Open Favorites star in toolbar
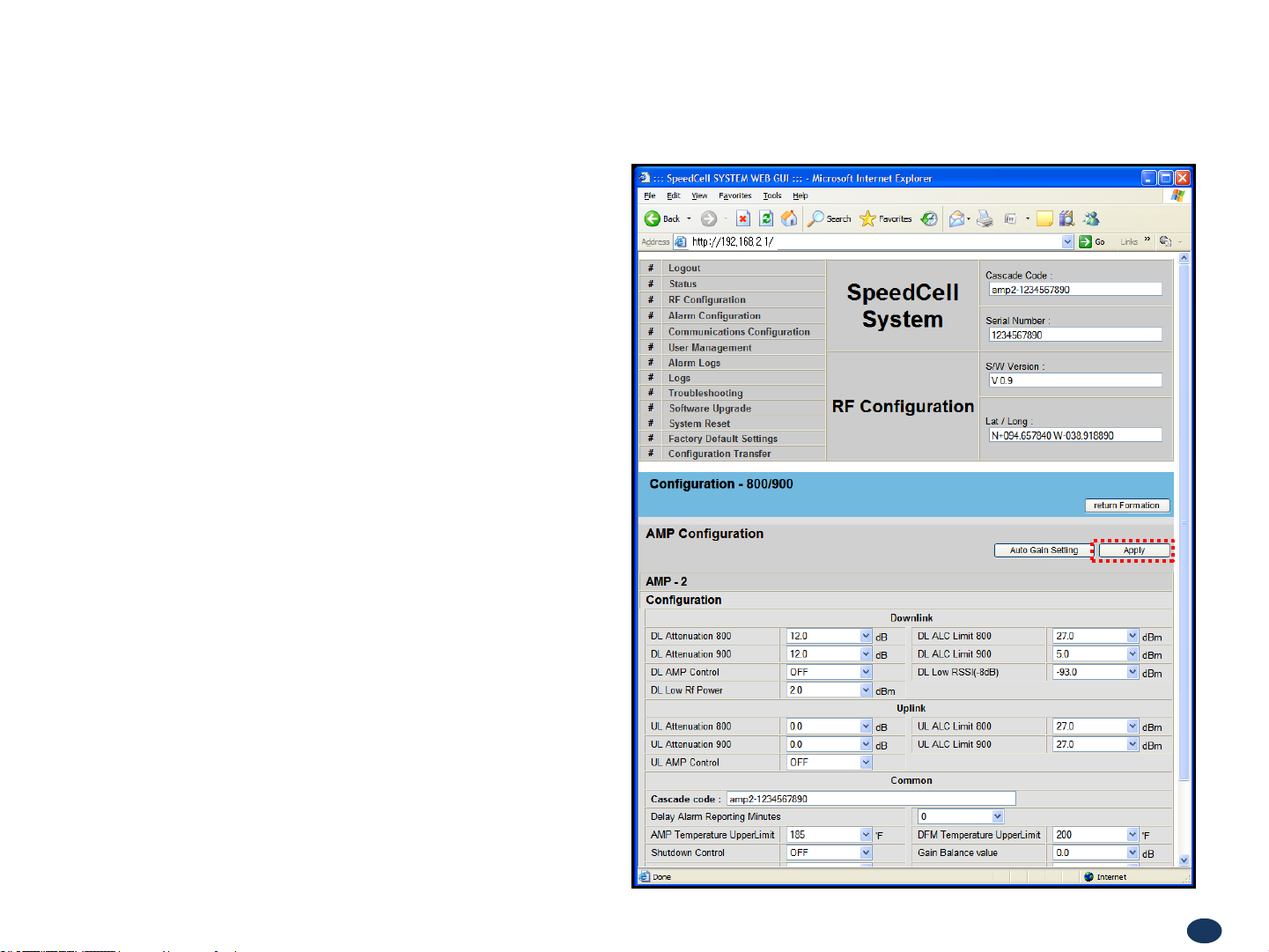1269x952 pixels. [867, 218]
